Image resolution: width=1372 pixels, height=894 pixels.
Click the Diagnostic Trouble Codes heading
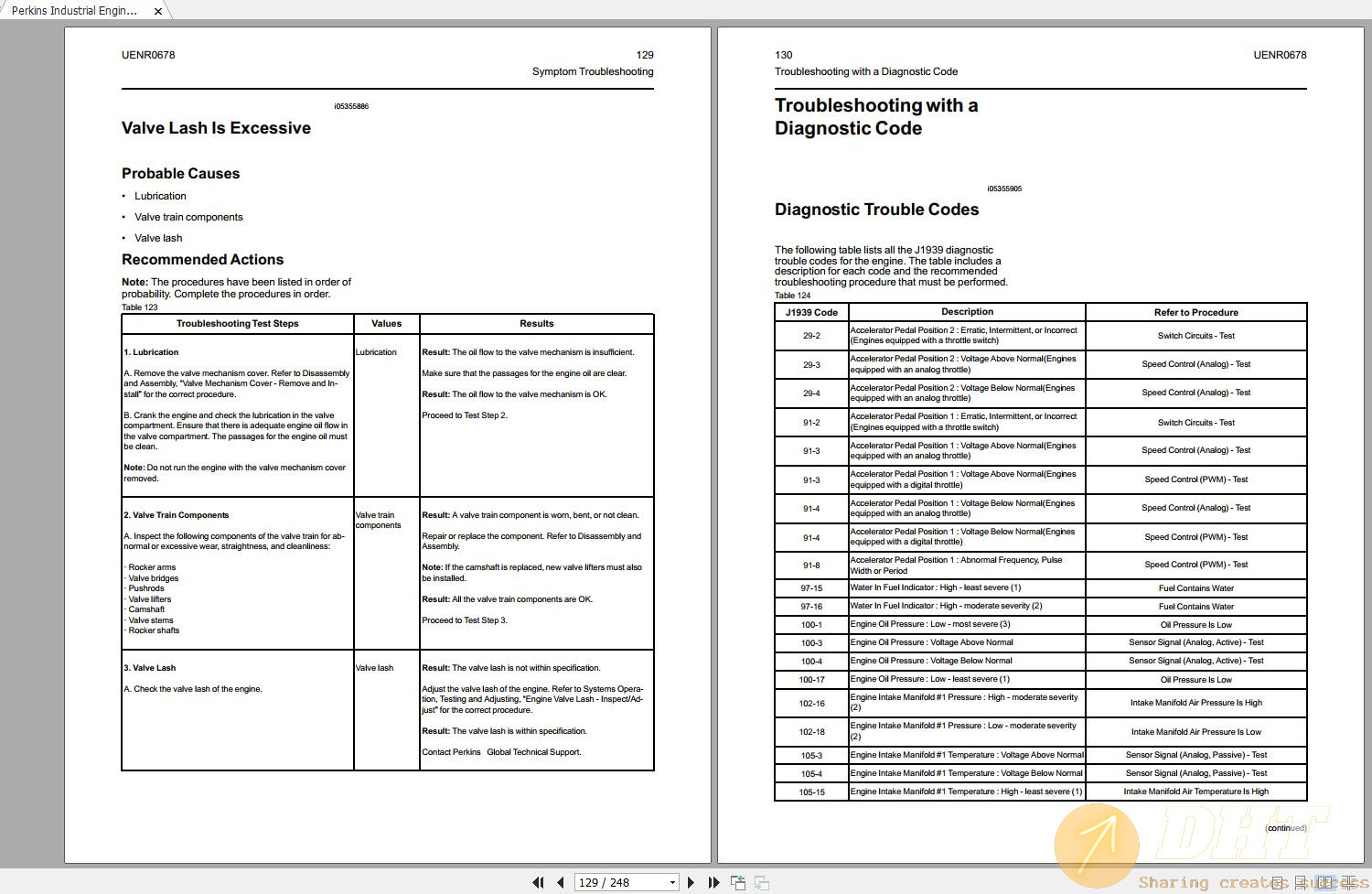[x=876, y=210]
